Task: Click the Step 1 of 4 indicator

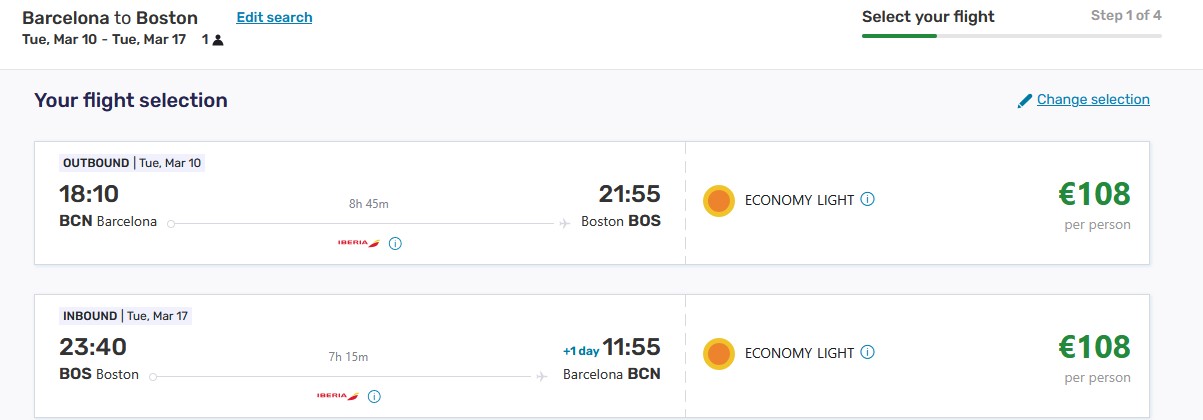Action: [x=1126, y=15]
